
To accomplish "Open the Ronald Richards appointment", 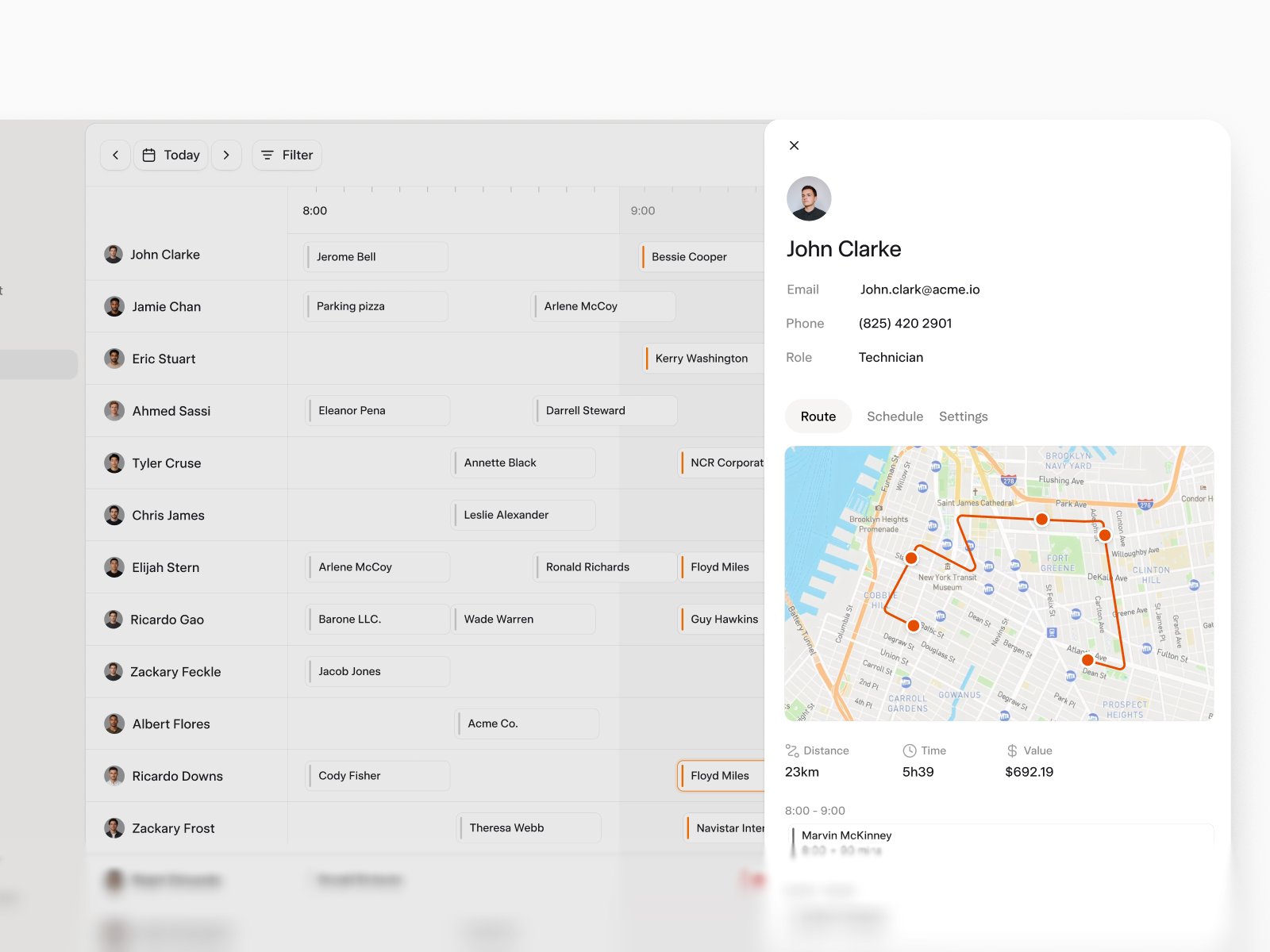I will pyautogui.click(x=606, y=567).
